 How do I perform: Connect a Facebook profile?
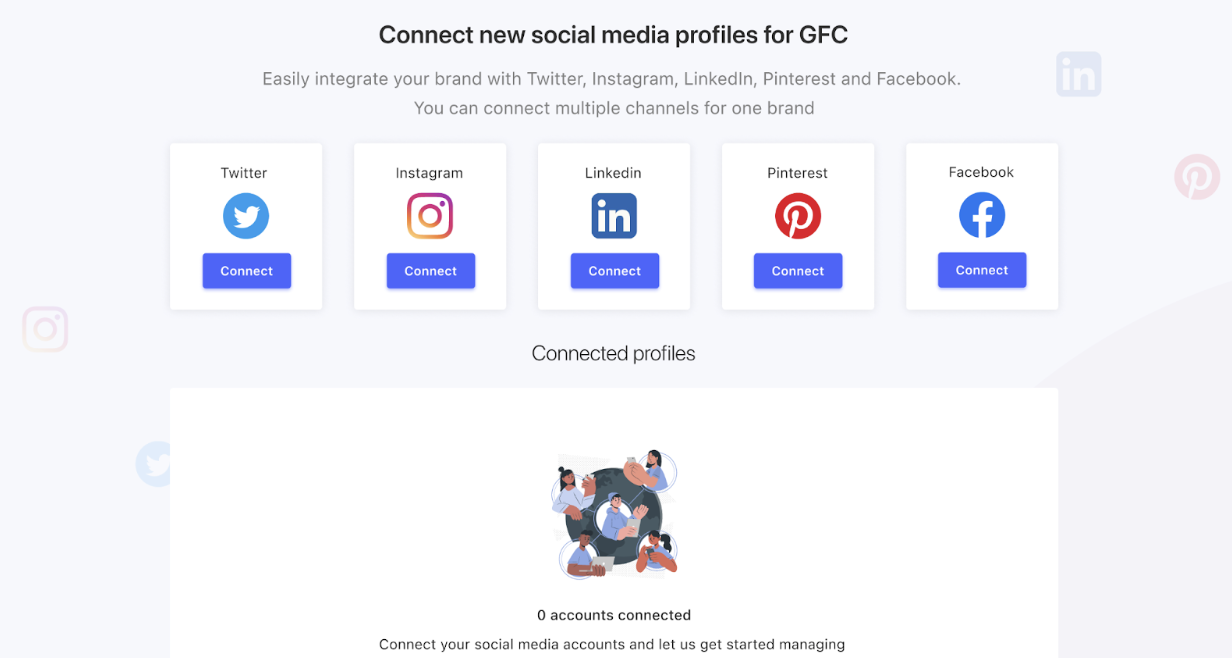pos(982,270)
